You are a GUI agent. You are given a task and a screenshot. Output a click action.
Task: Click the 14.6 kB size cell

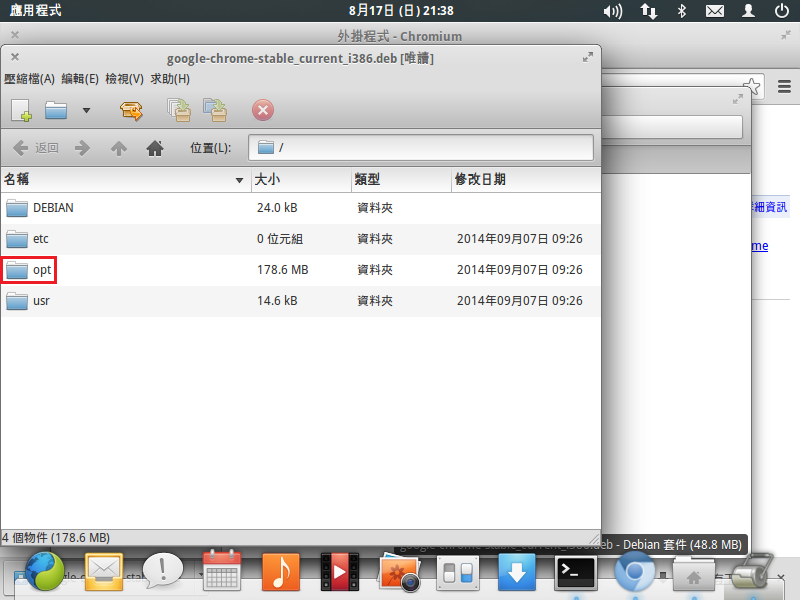[x=277, y=301]
